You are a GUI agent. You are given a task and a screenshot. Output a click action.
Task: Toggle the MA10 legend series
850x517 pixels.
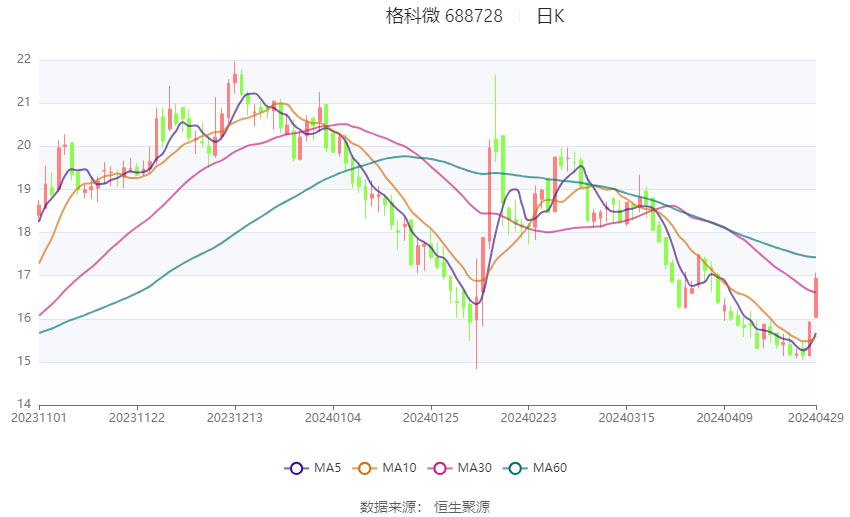(384, 468)
